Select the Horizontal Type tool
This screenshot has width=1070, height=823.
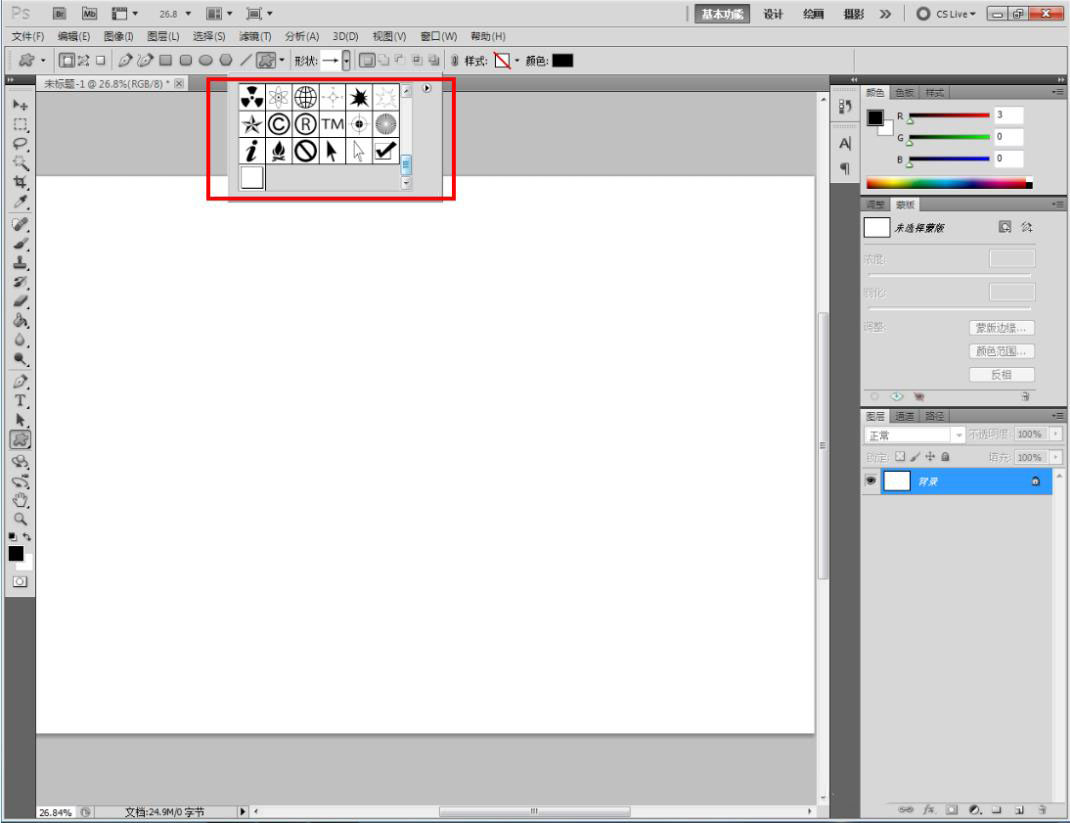pos(20,401)
